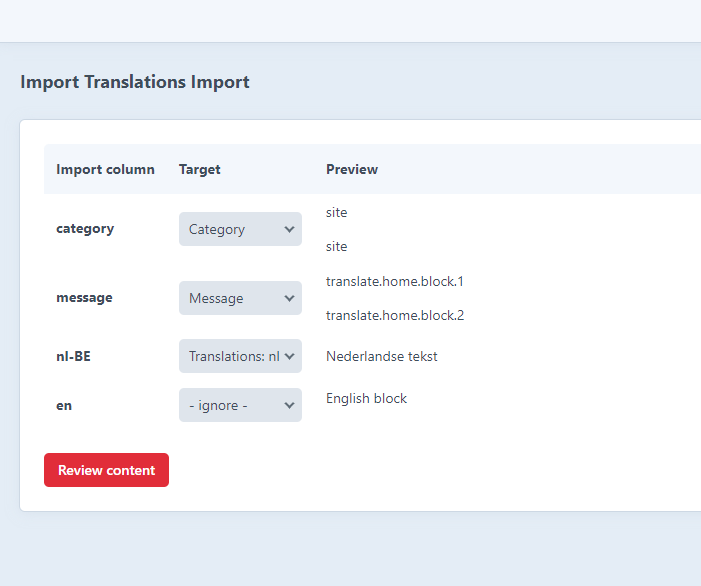Click the first 'site' preview value
Viewport: 701px width, 586px height.
pos(337,212)
